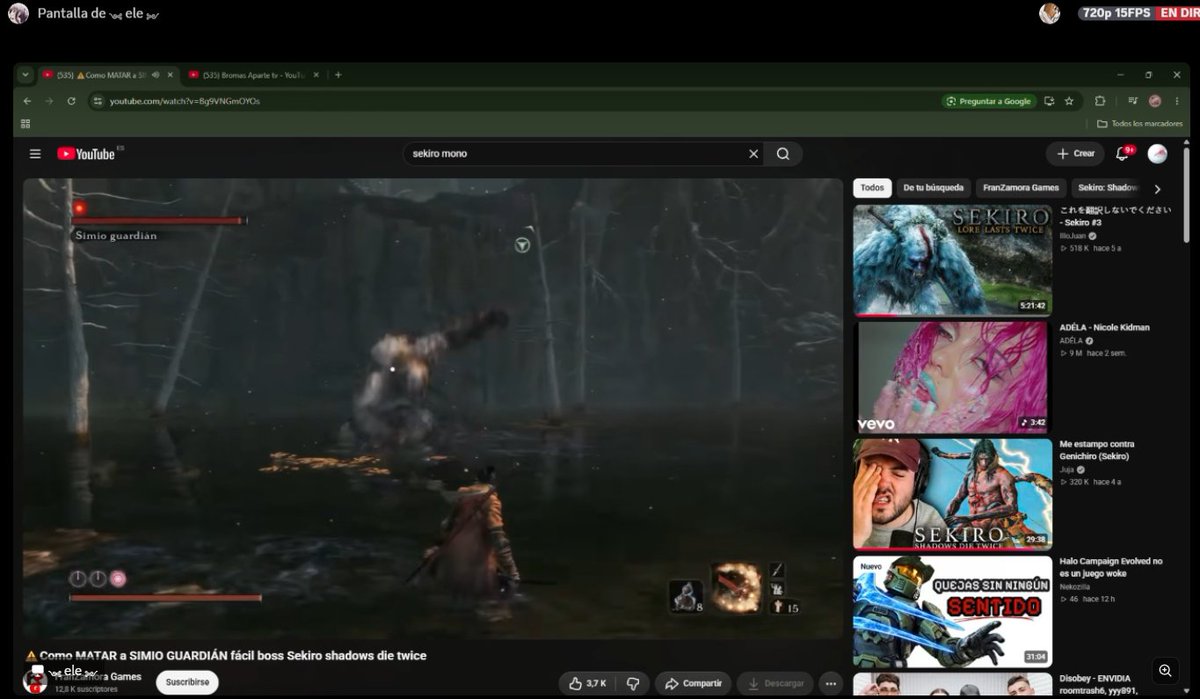Click the Descargar download button
Screen dimensions: 1200x699
click(776, 683)
